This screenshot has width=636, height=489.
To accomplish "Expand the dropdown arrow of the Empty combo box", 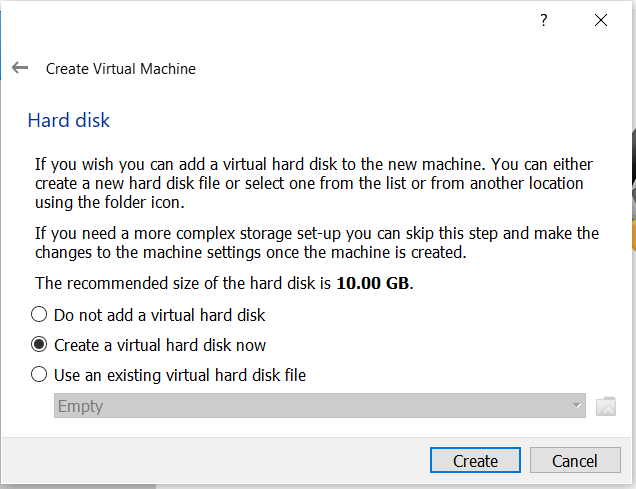I will coord(577,406).
